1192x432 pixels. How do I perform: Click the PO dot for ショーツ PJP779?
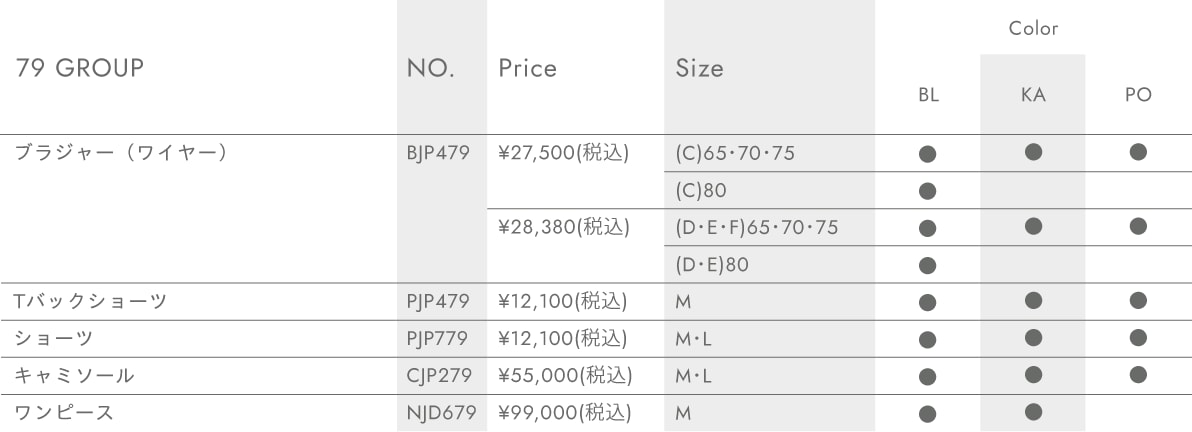coord(1138,337)
